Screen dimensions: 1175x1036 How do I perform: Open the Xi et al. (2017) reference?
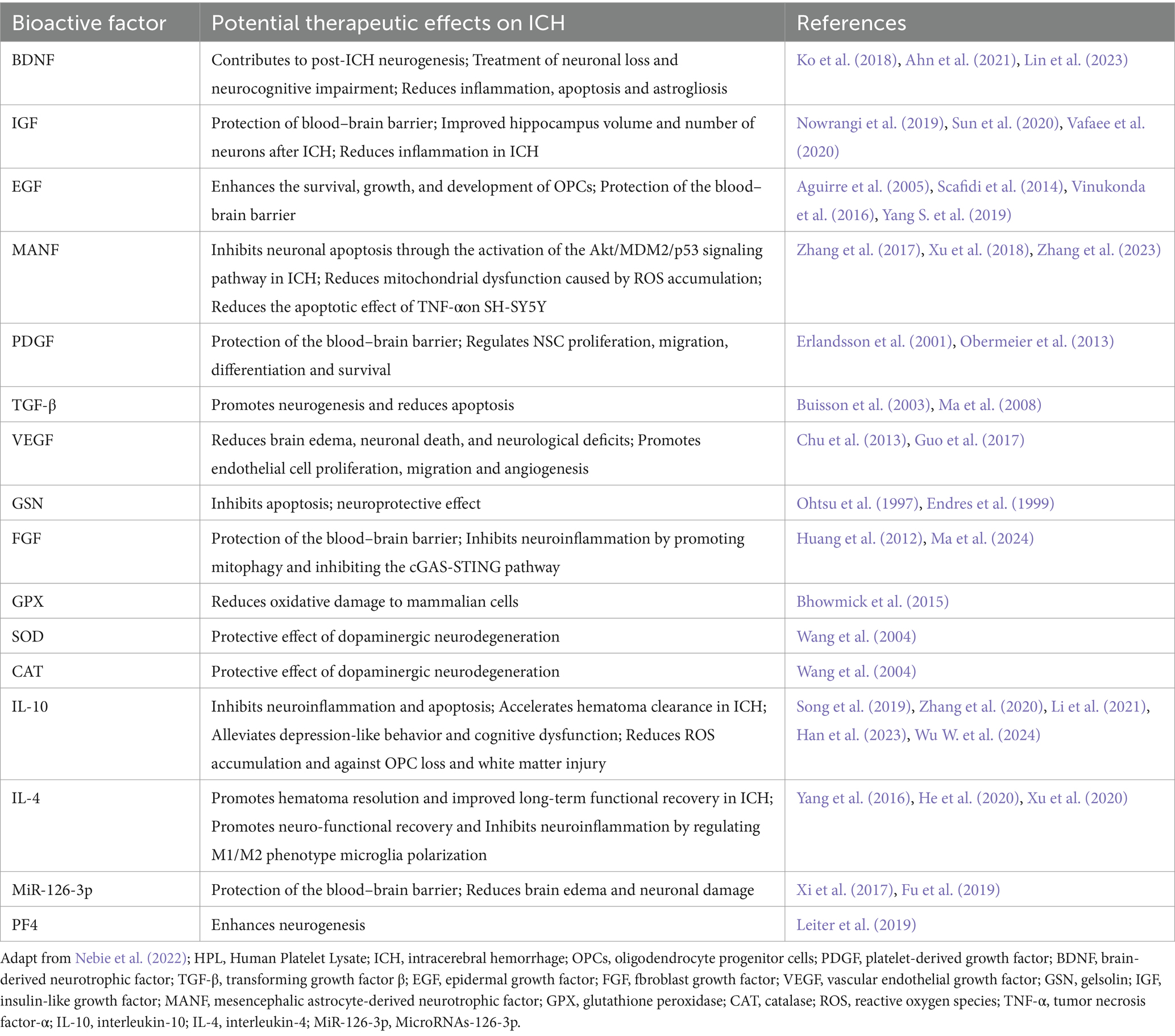pyautogui.click(x=845, y=890)
